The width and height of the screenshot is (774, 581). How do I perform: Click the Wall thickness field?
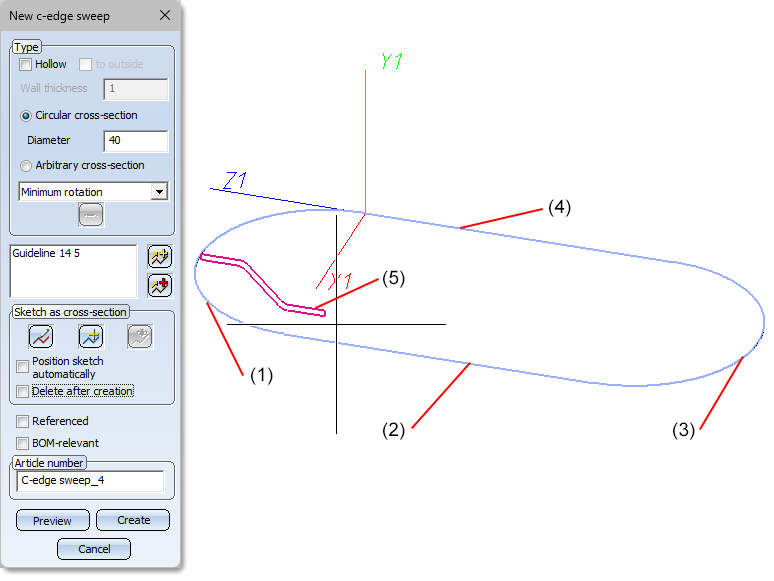pyautogui.click(x=136, y=89)
